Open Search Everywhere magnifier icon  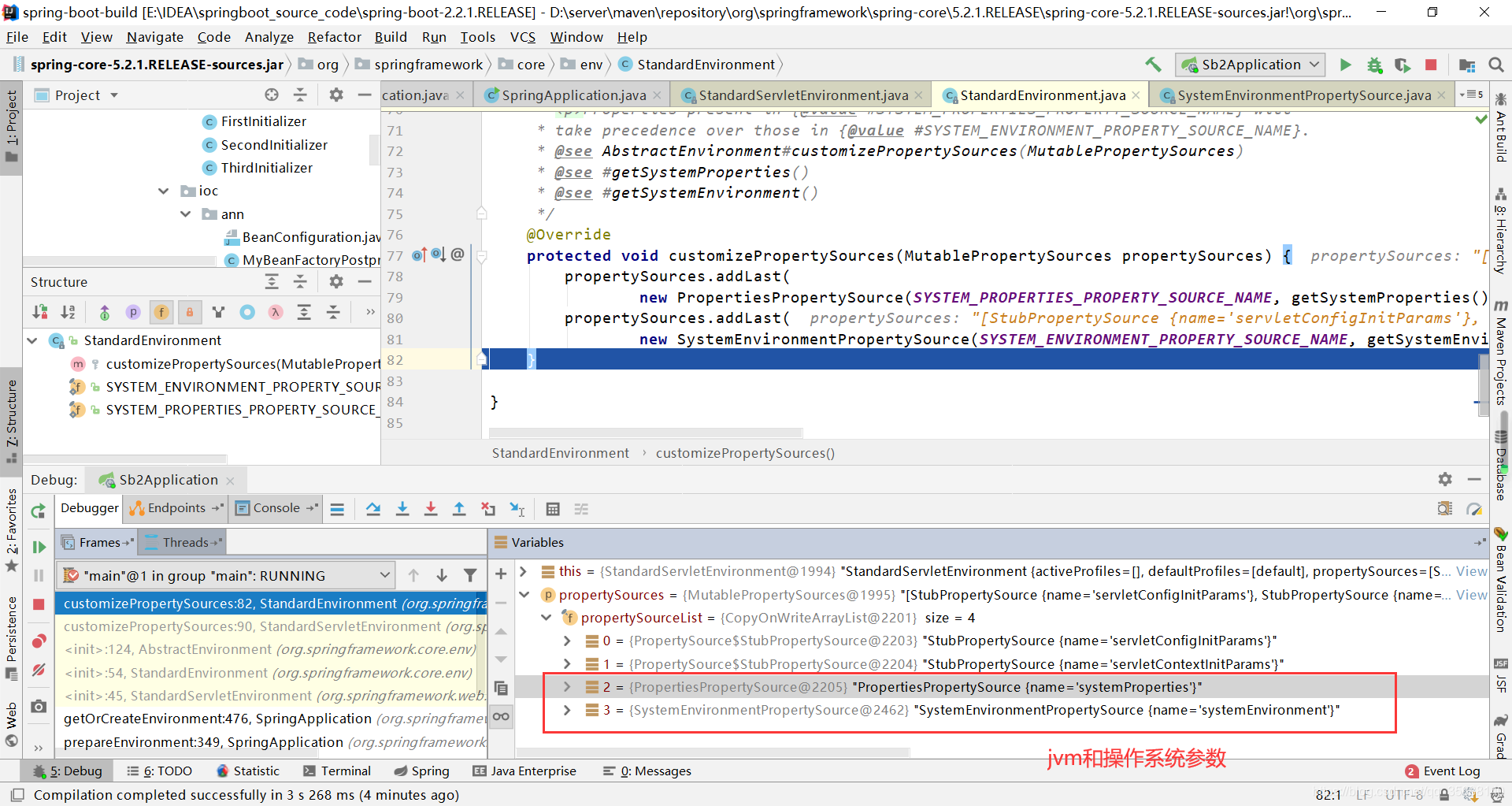coord(1495,65)
